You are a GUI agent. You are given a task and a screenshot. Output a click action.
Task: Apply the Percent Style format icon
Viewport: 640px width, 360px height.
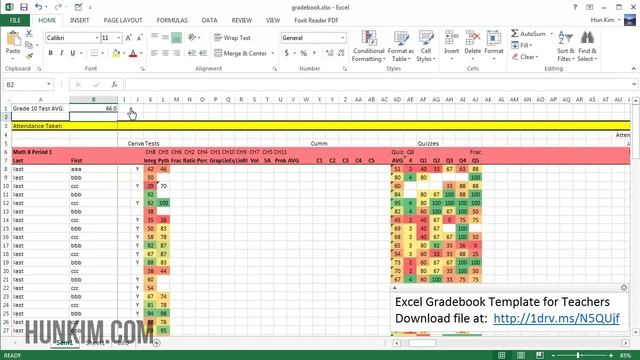[x=303, y=53]
